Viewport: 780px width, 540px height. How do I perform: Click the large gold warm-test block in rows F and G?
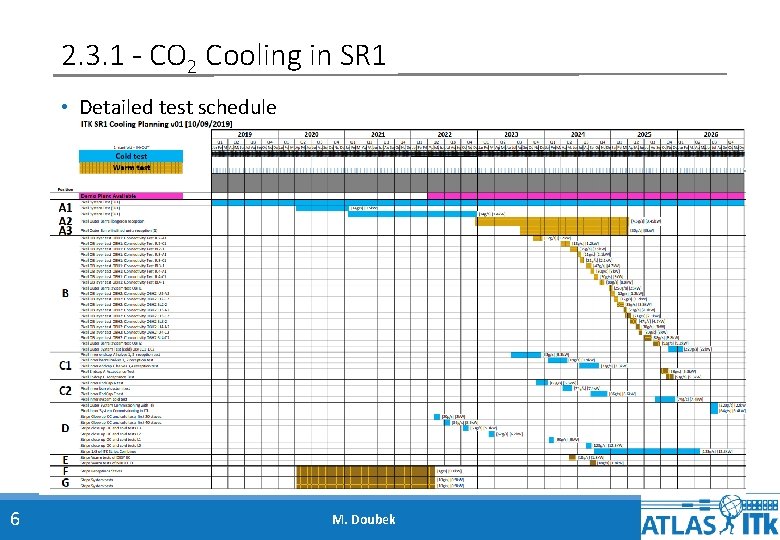(x=365, y=477)
